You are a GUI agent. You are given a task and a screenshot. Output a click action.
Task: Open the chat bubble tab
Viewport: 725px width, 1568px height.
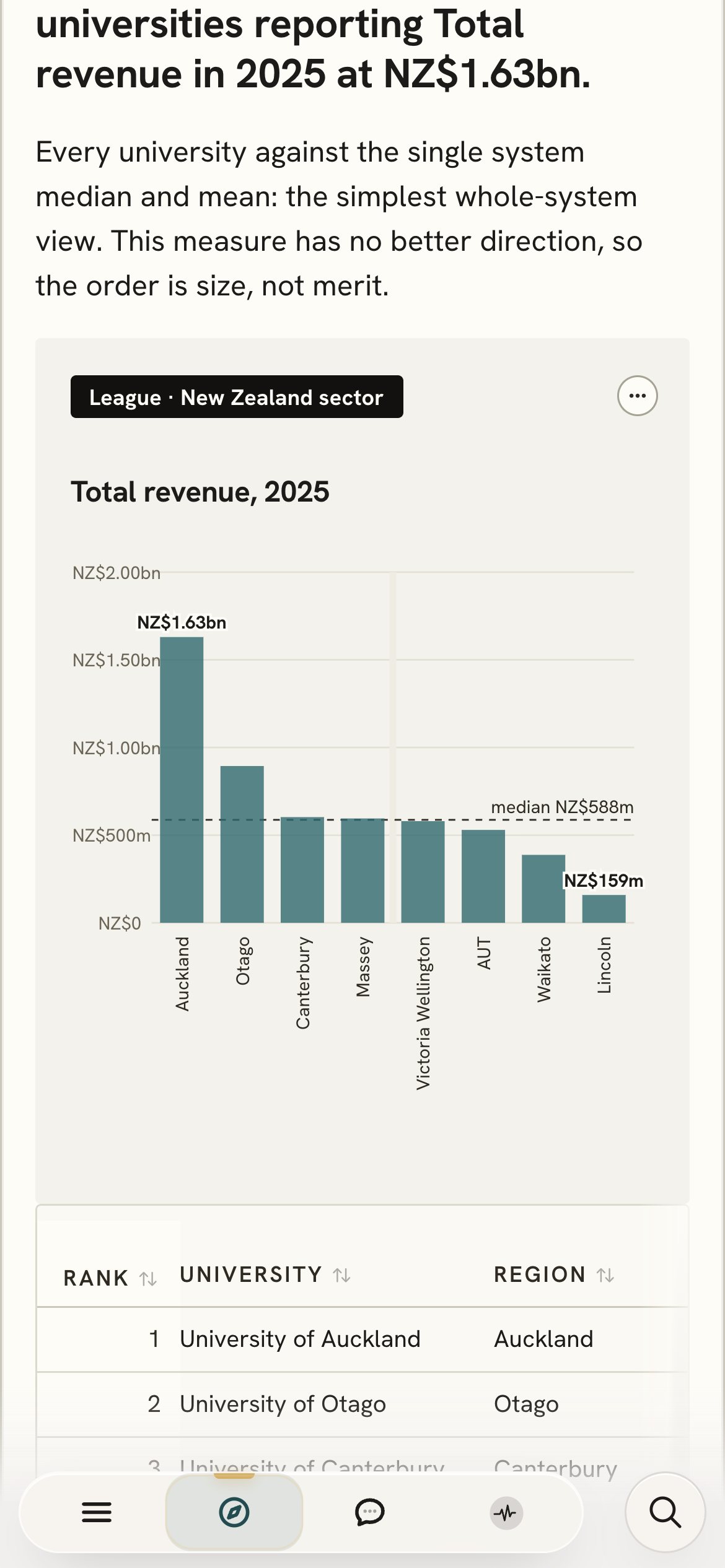370,1512
